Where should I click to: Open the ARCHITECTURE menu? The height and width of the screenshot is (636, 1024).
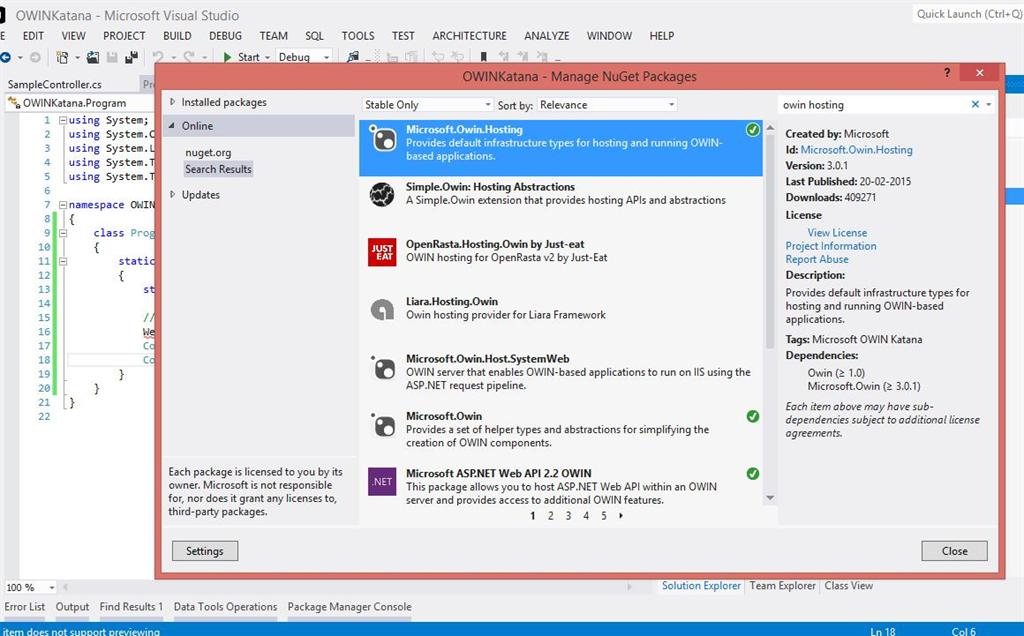(470, 36)
